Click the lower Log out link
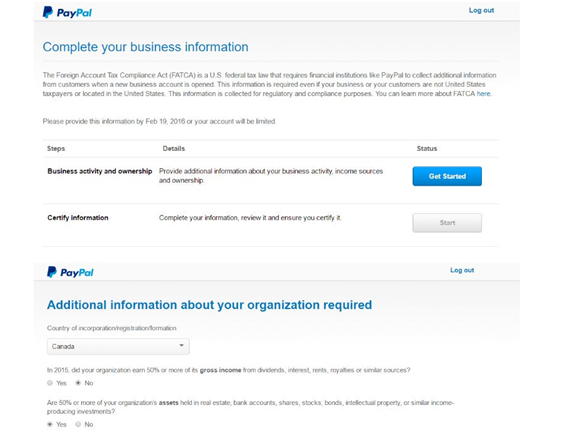Image resolution: width=588 pixels, height=435 pixels. pyautogui.click(x=462, y=270)
